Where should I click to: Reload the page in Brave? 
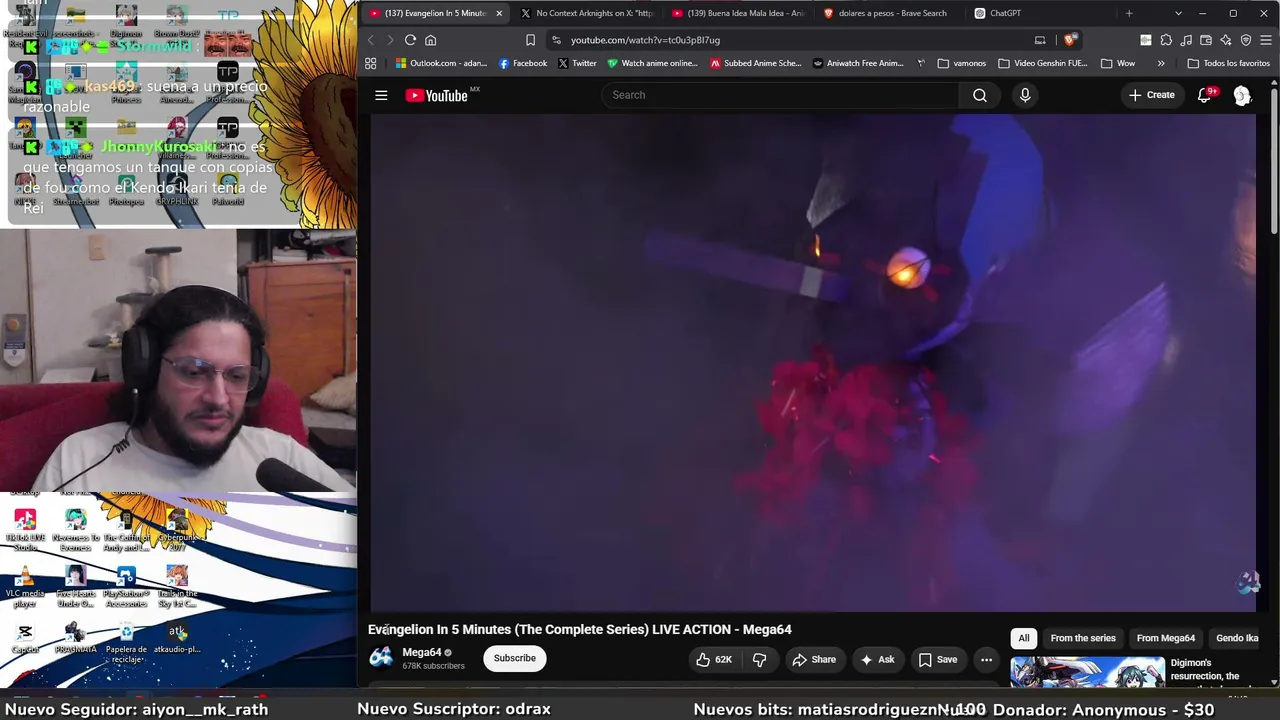pyautogui.click(x=410, y=40)
